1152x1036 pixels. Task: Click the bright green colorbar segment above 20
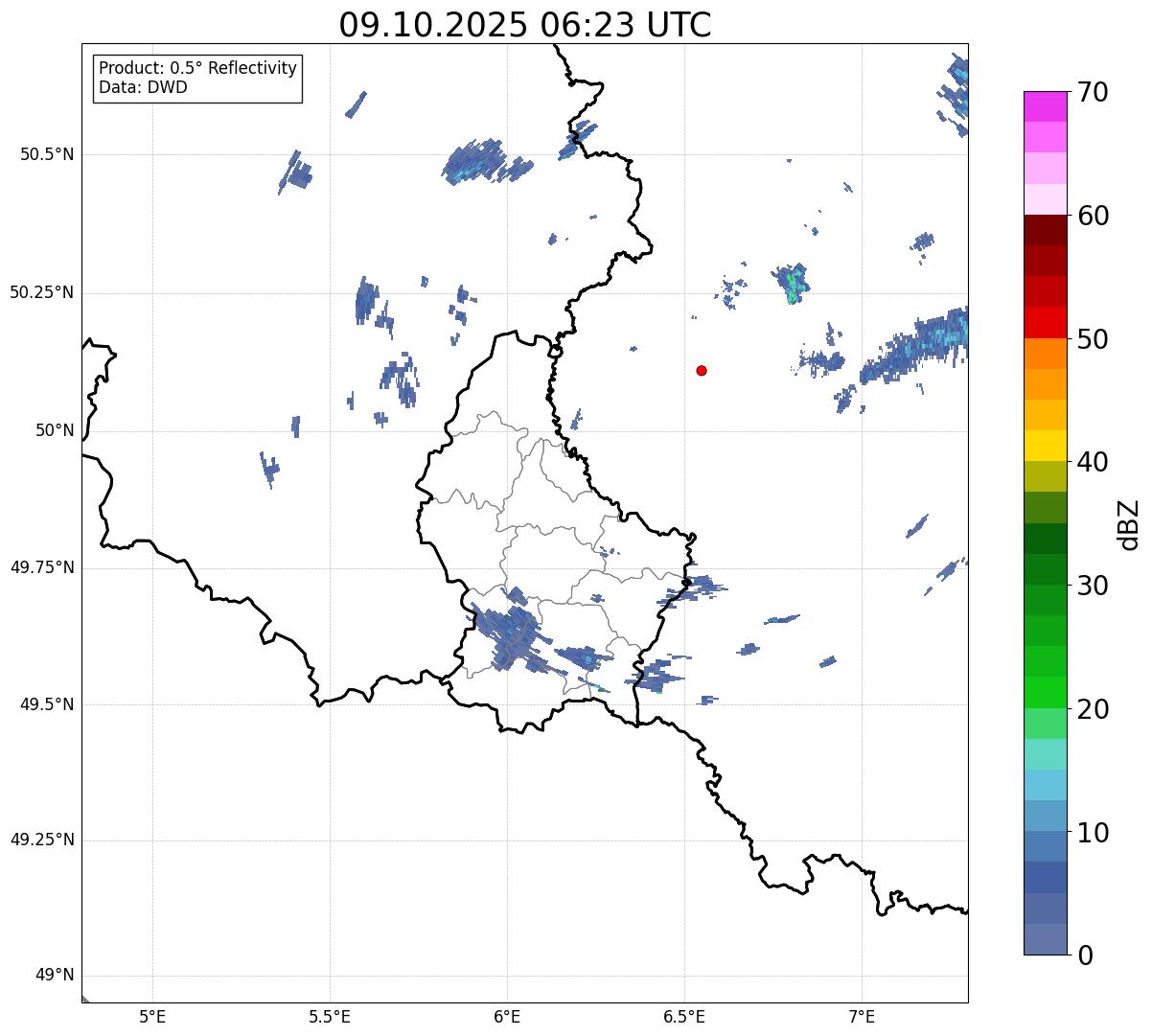coord(1045,692)
